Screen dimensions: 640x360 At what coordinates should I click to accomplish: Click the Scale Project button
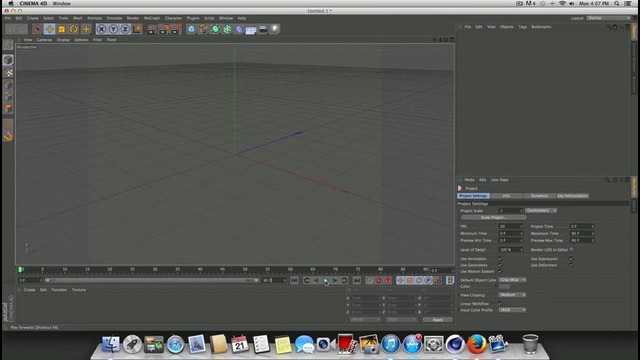[x=493, y=218]
